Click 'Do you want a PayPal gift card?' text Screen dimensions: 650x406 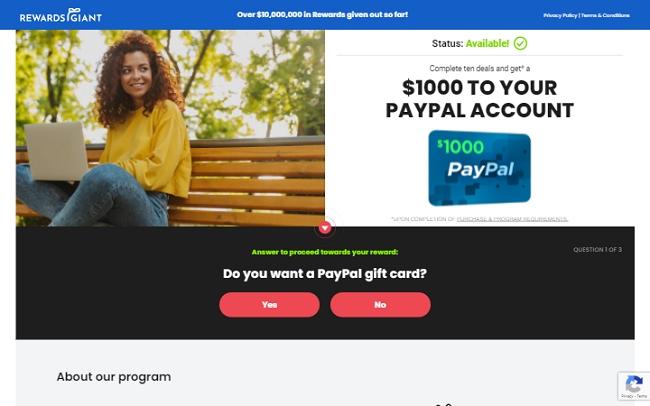tap(325, 274)
